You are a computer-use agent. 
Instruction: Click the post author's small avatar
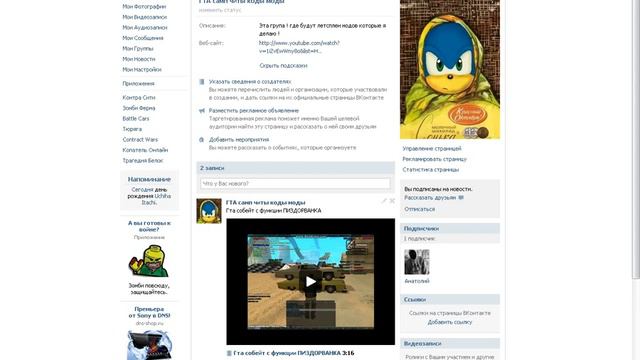click(x=209, y=211)
